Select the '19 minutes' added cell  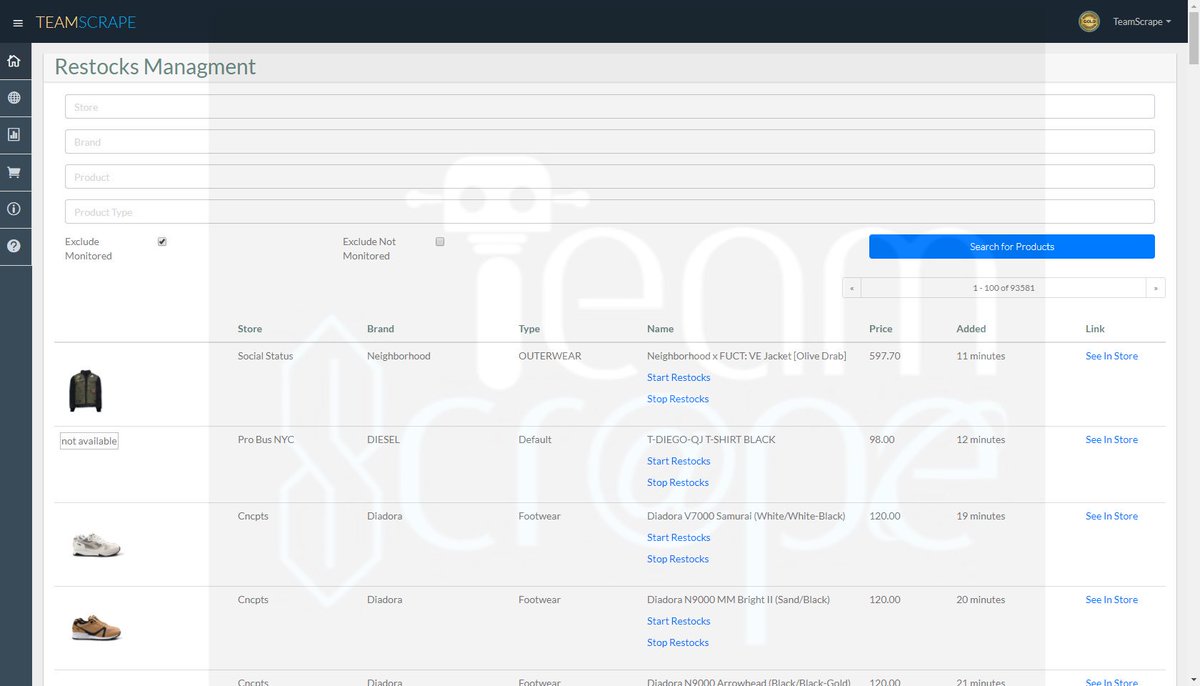[981, 516]
